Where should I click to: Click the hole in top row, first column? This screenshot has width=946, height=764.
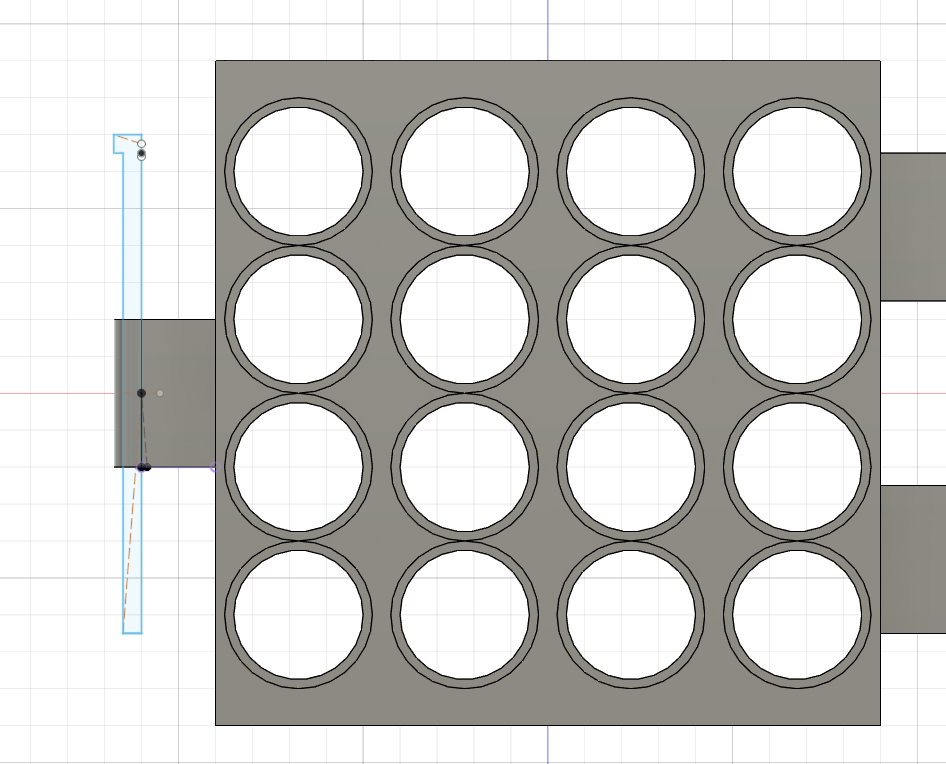pyautogui.click(x=299, y=171)
